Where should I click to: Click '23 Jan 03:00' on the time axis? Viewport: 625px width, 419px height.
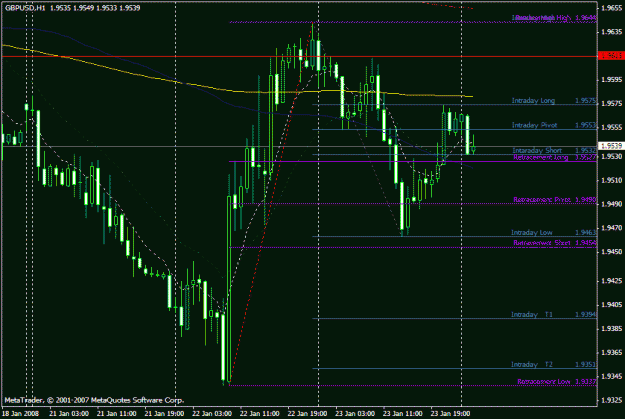pyautogui.click(x=355, y=413)
